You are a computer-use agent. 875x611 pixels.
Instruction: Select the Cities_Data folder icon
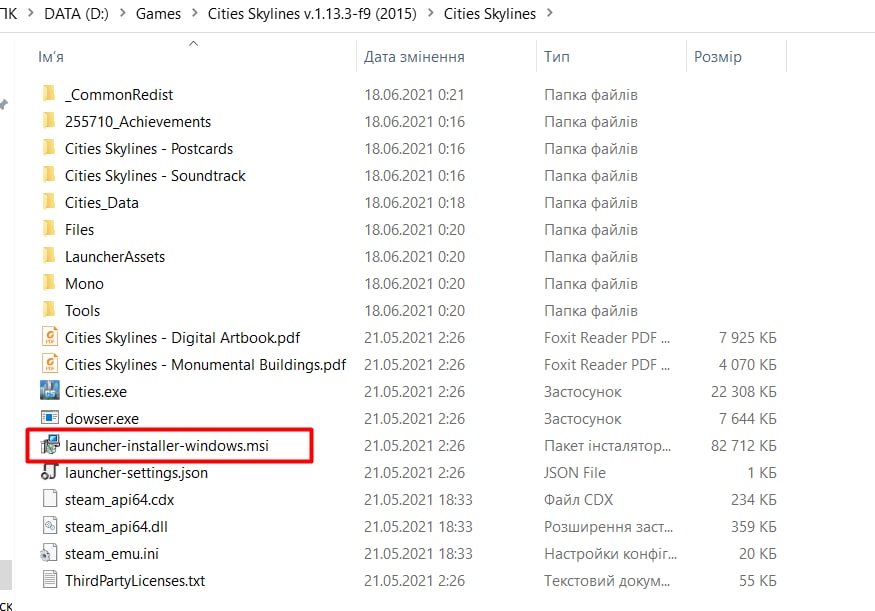tap(49, 201)
